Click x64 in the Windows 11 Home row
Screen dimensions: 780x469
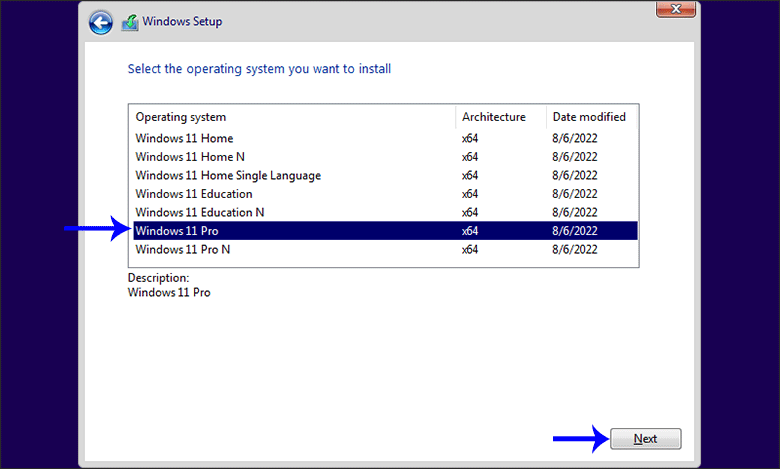pyautogui.click(x=470, y=138)
